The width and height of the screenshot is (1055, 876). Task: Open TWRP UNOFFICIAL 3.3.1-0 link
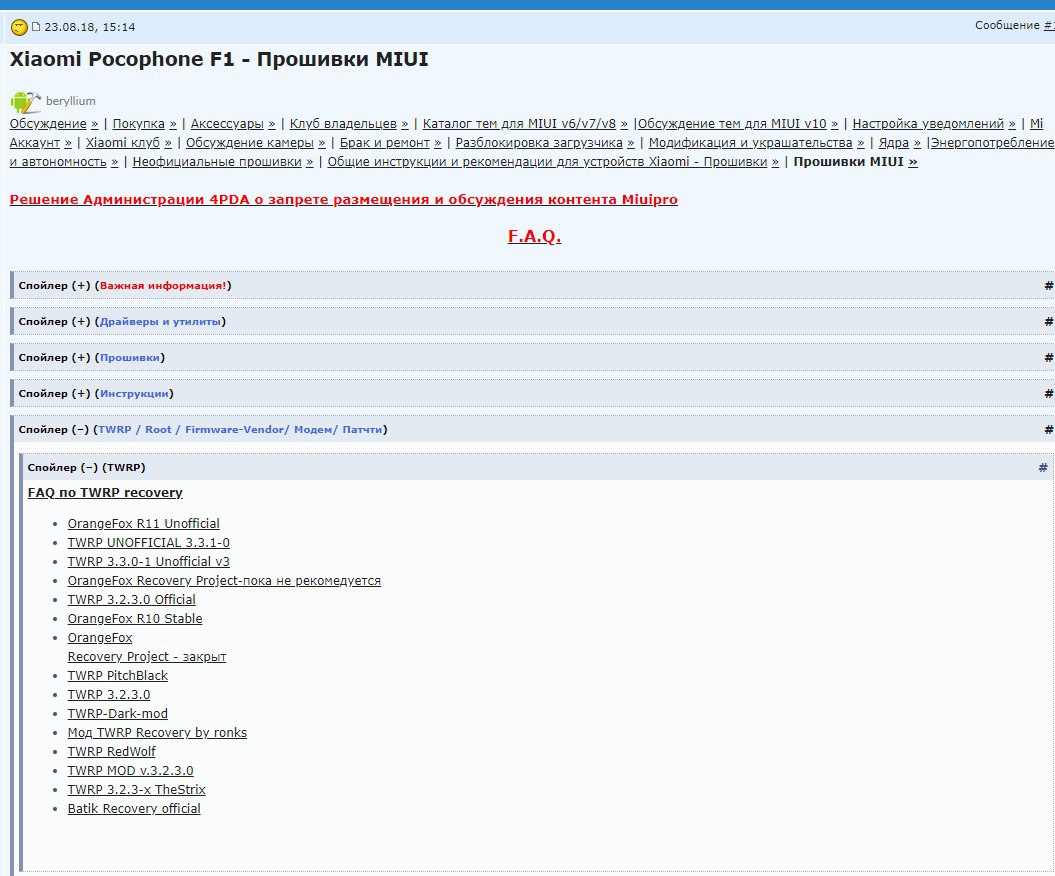click(x=149, y=542)
